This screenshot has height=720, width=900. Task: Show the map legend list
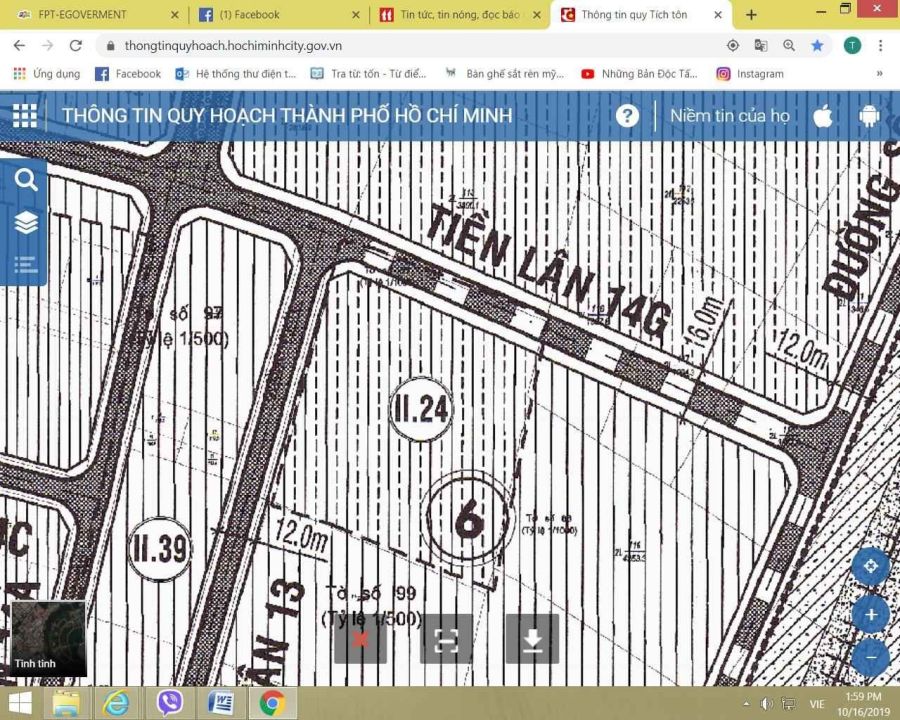(x=26, y=265)
